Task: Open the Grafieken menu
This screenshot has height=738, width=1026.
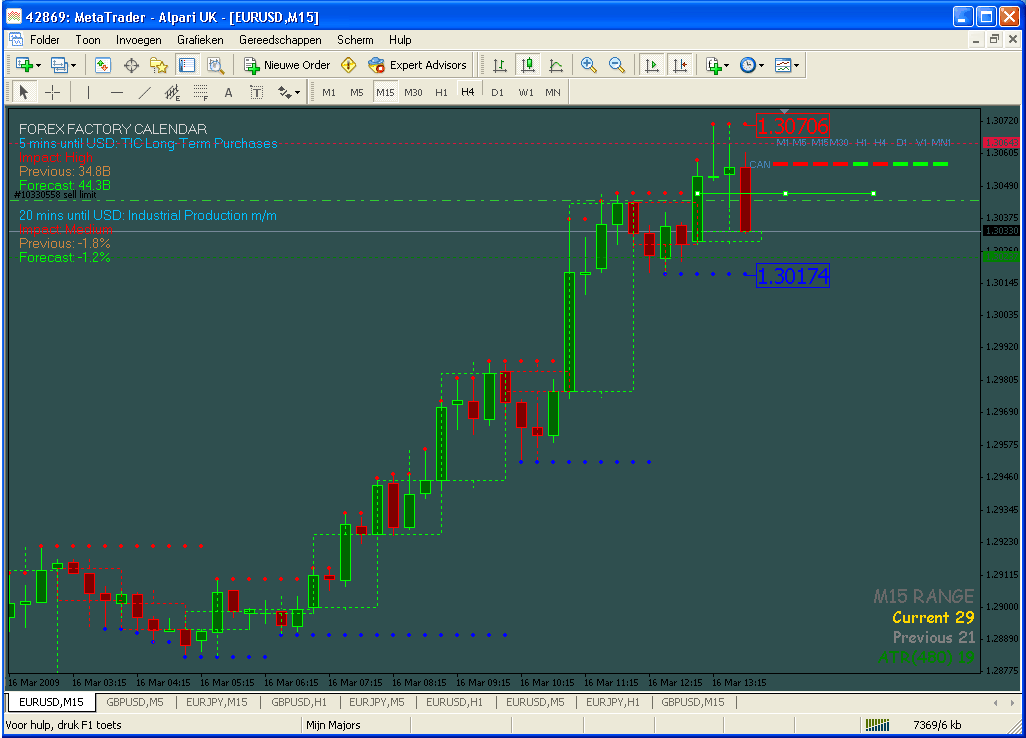Action: 200,40
